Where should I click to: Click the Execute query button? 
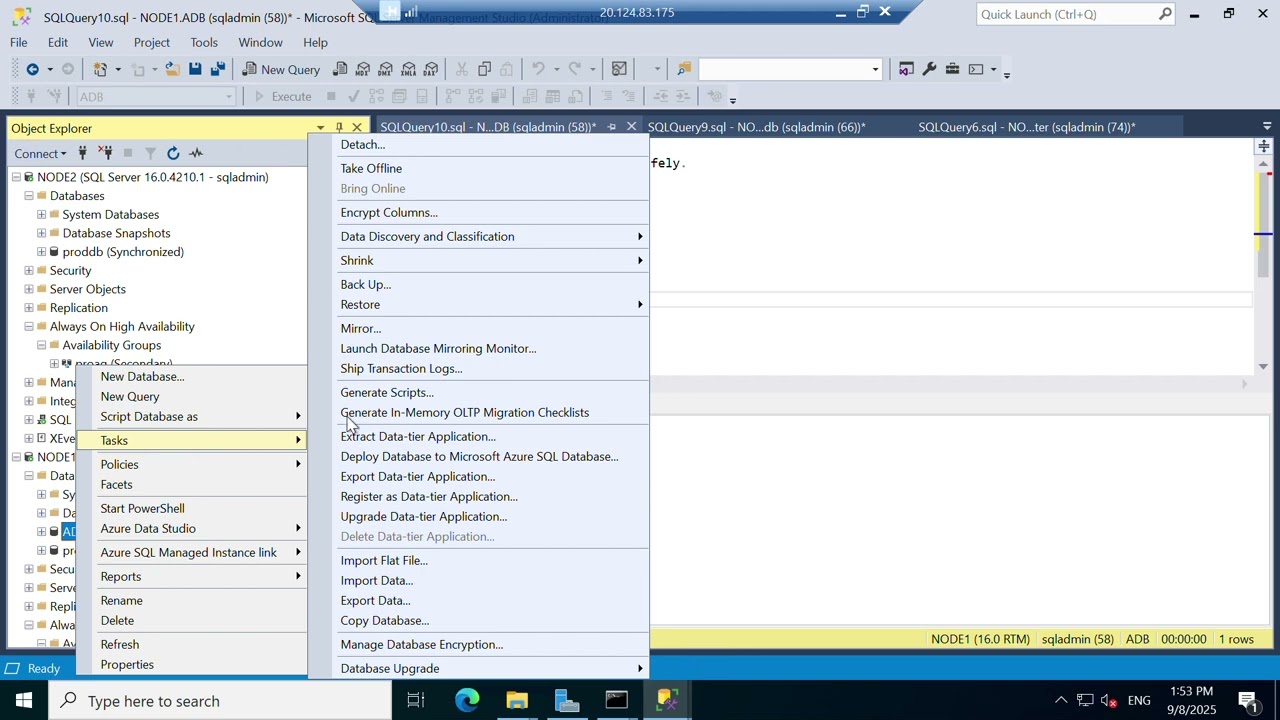tap(282, 97)
